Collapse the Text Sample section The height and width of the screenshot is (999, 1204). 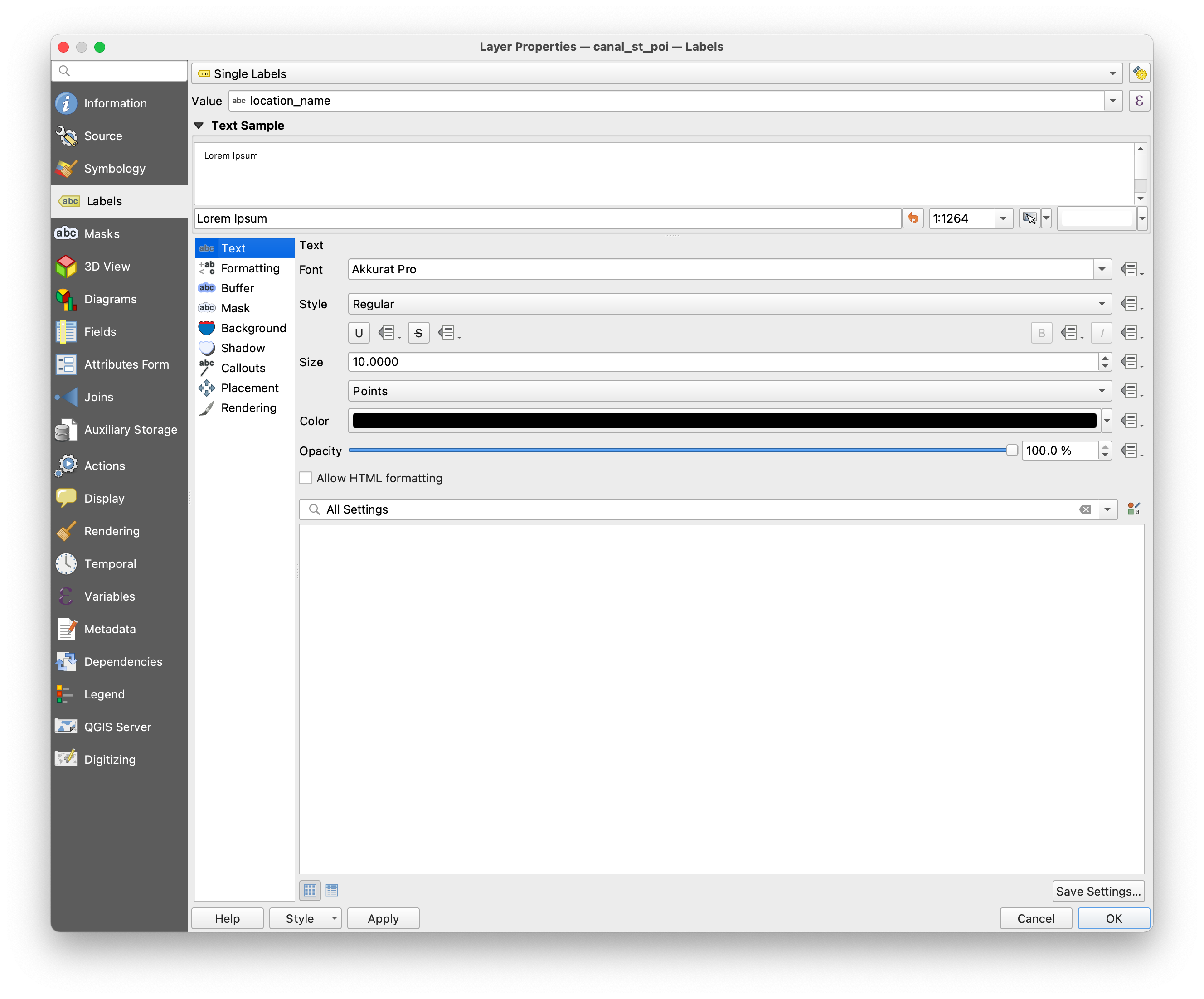[x=199, y=126]
